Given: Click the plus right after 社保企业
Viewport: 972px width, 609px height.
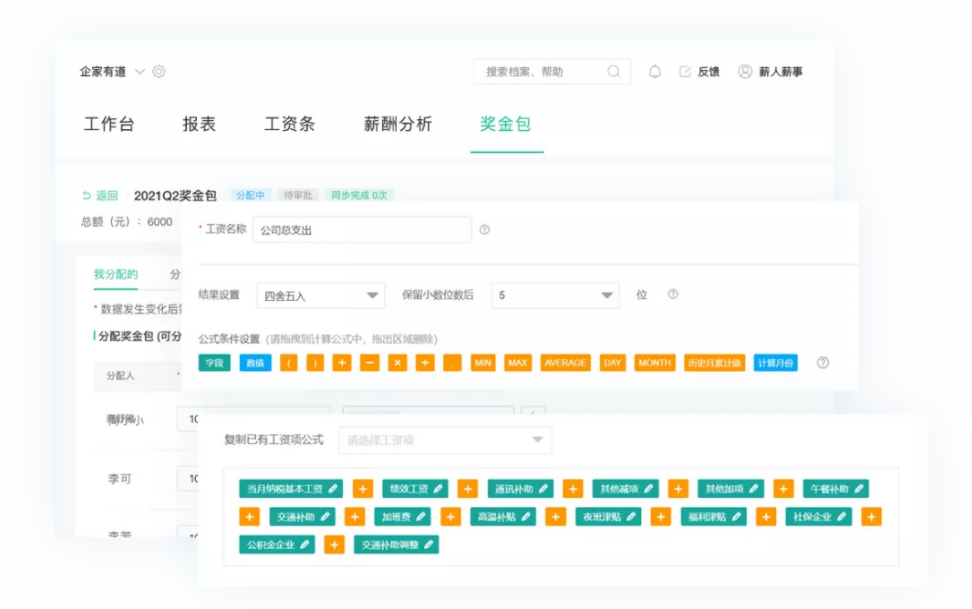Looking at the screenshot, I should 871,517.
